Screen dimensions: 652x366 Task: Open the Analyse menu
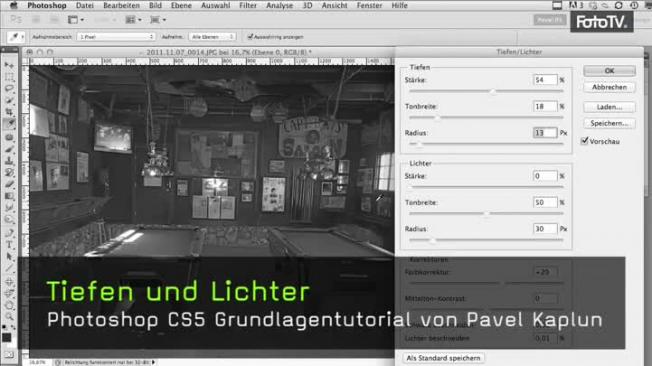pyautogui.click(x=279, y=5)
